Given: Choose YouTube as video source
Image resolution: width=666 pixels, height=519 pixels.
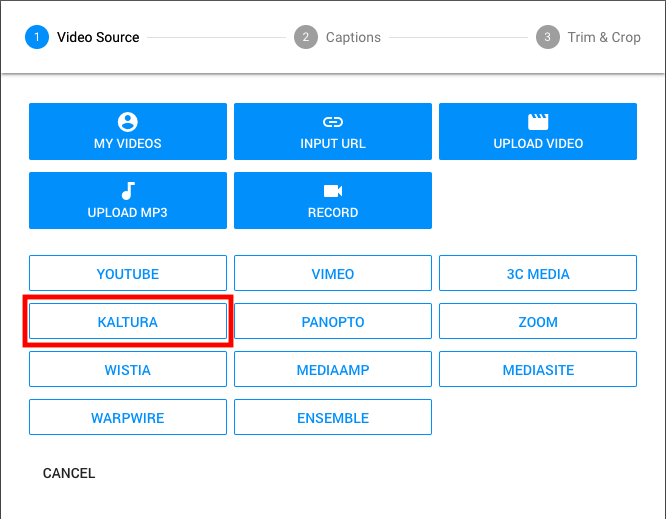Looking at the screenshot, I should tap(128, 273).
